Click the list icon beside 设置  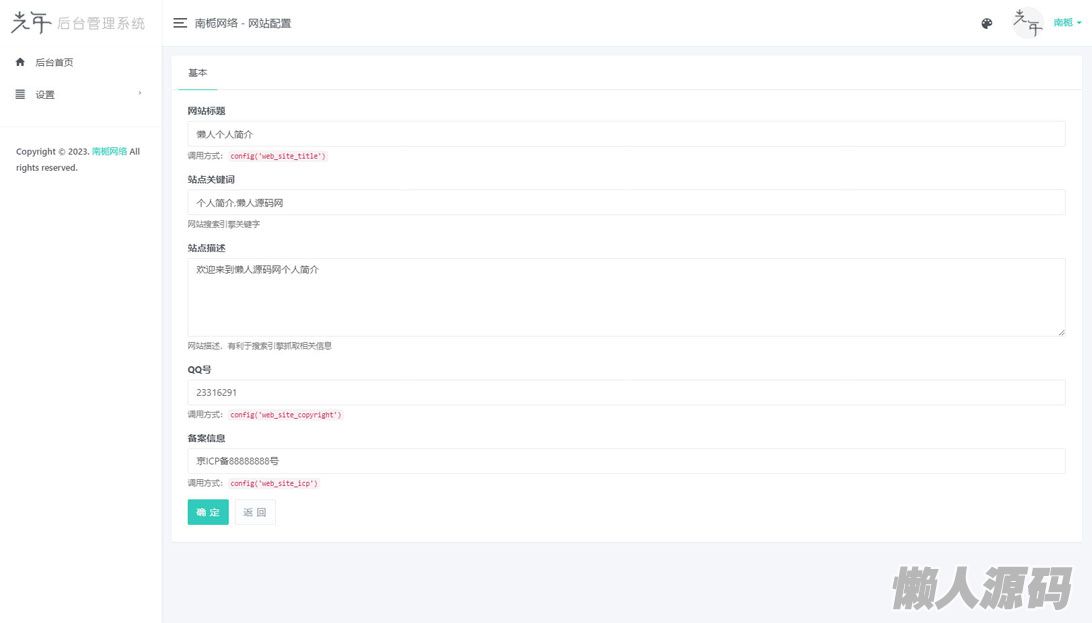point(20,94)
